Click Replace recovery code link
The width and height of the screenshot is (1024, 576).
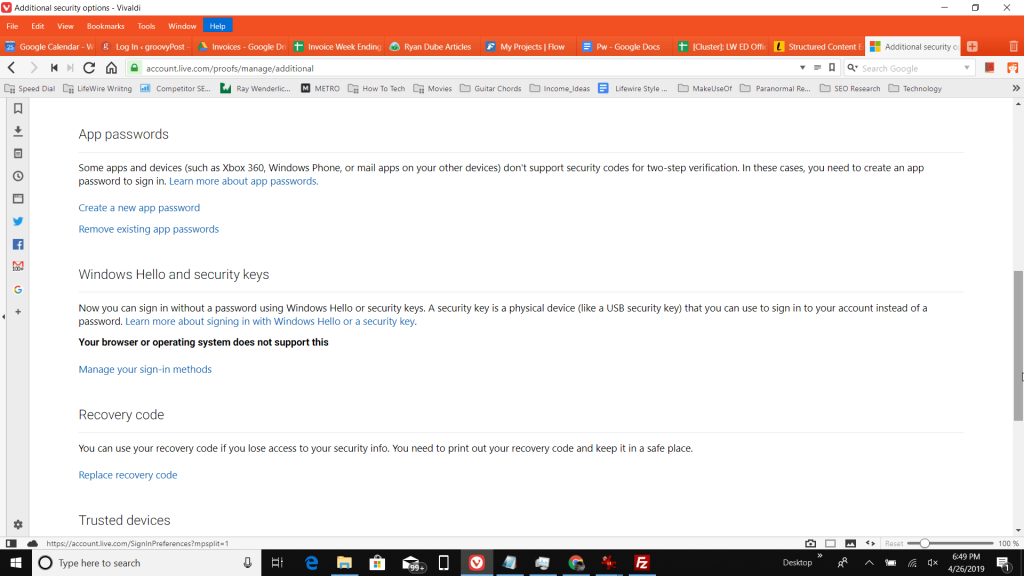pos(128,475)
